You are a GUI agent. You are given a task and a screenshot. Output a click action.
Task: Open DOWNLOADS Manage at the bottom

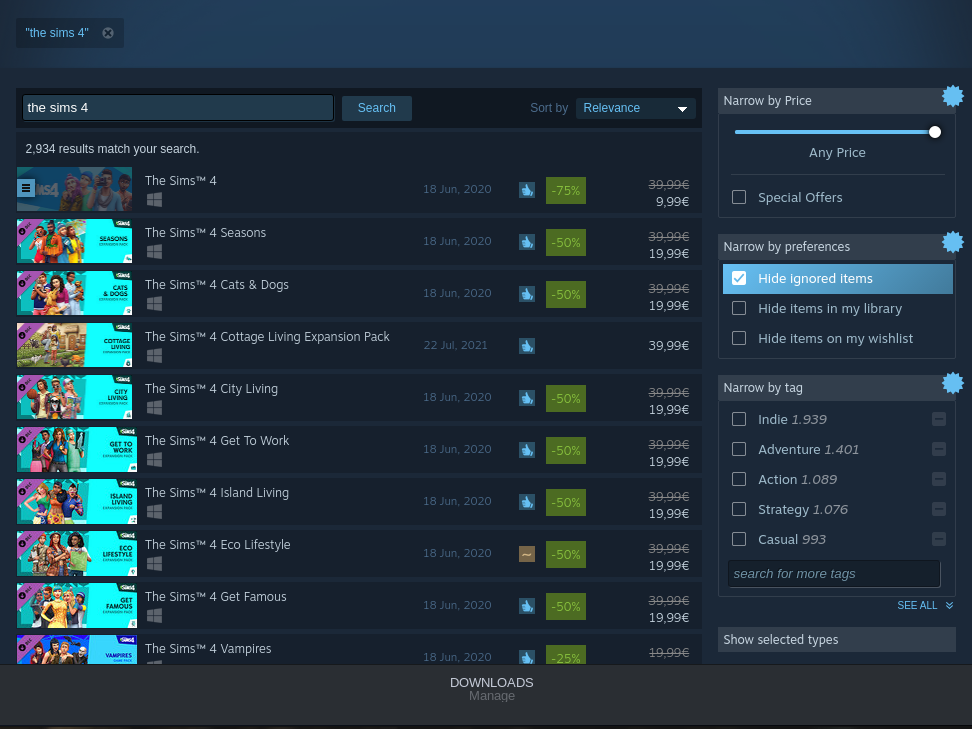pos(492,689)
